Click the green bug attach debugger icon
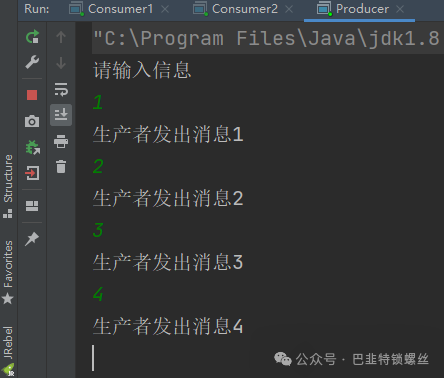This screenshot has width=444, height=378. (33, 147)
